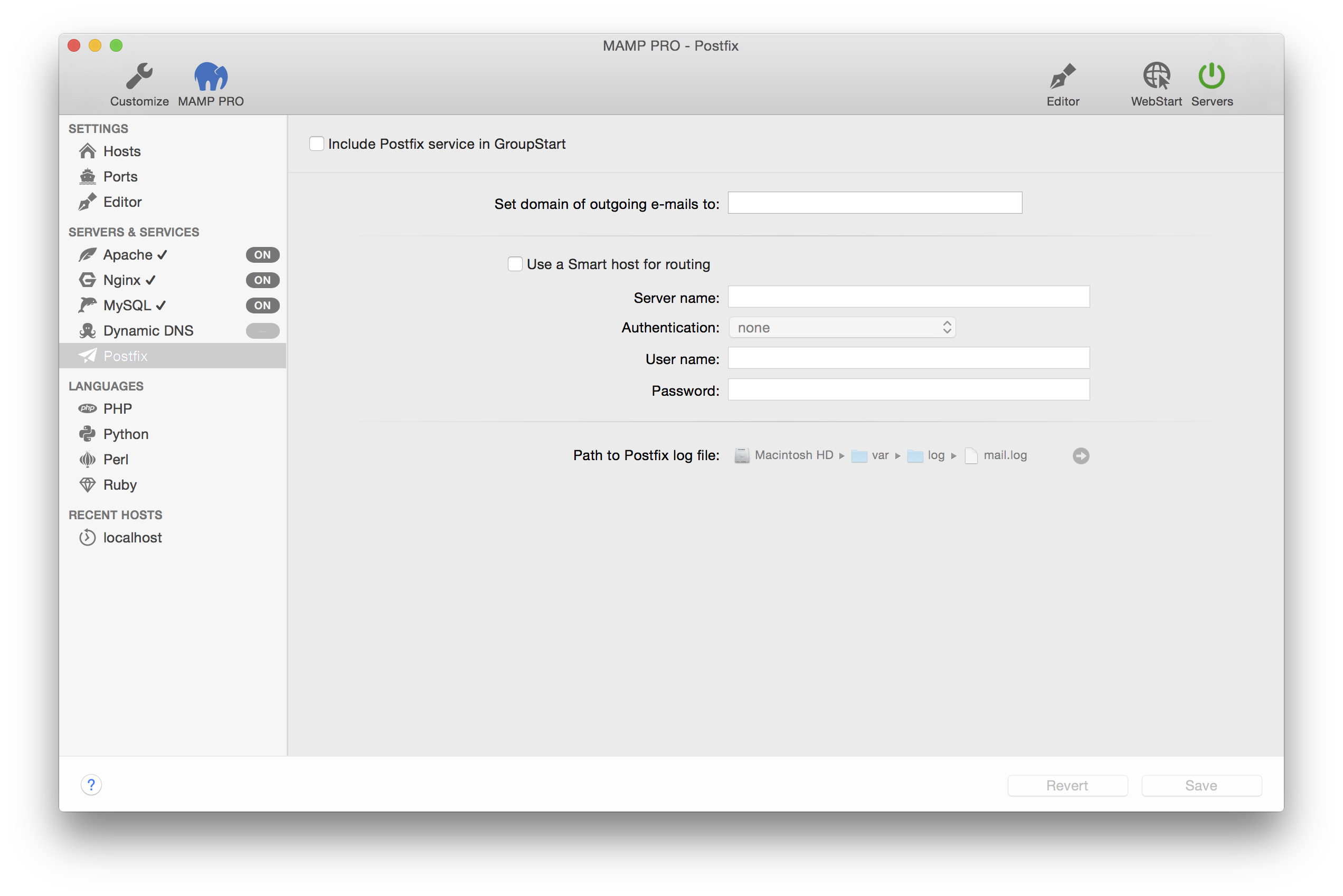Click the Server name field
The image size is (1343, 896).
908,297
